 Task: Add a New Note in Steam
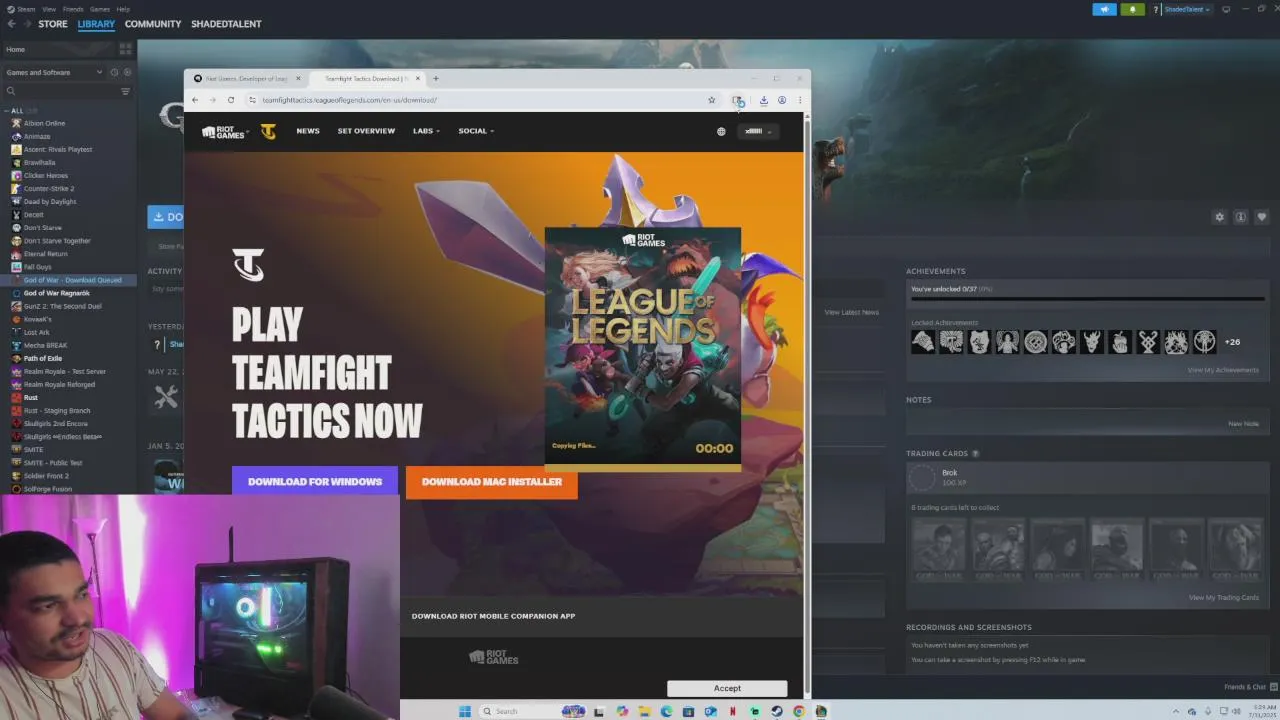point(1243,423)
